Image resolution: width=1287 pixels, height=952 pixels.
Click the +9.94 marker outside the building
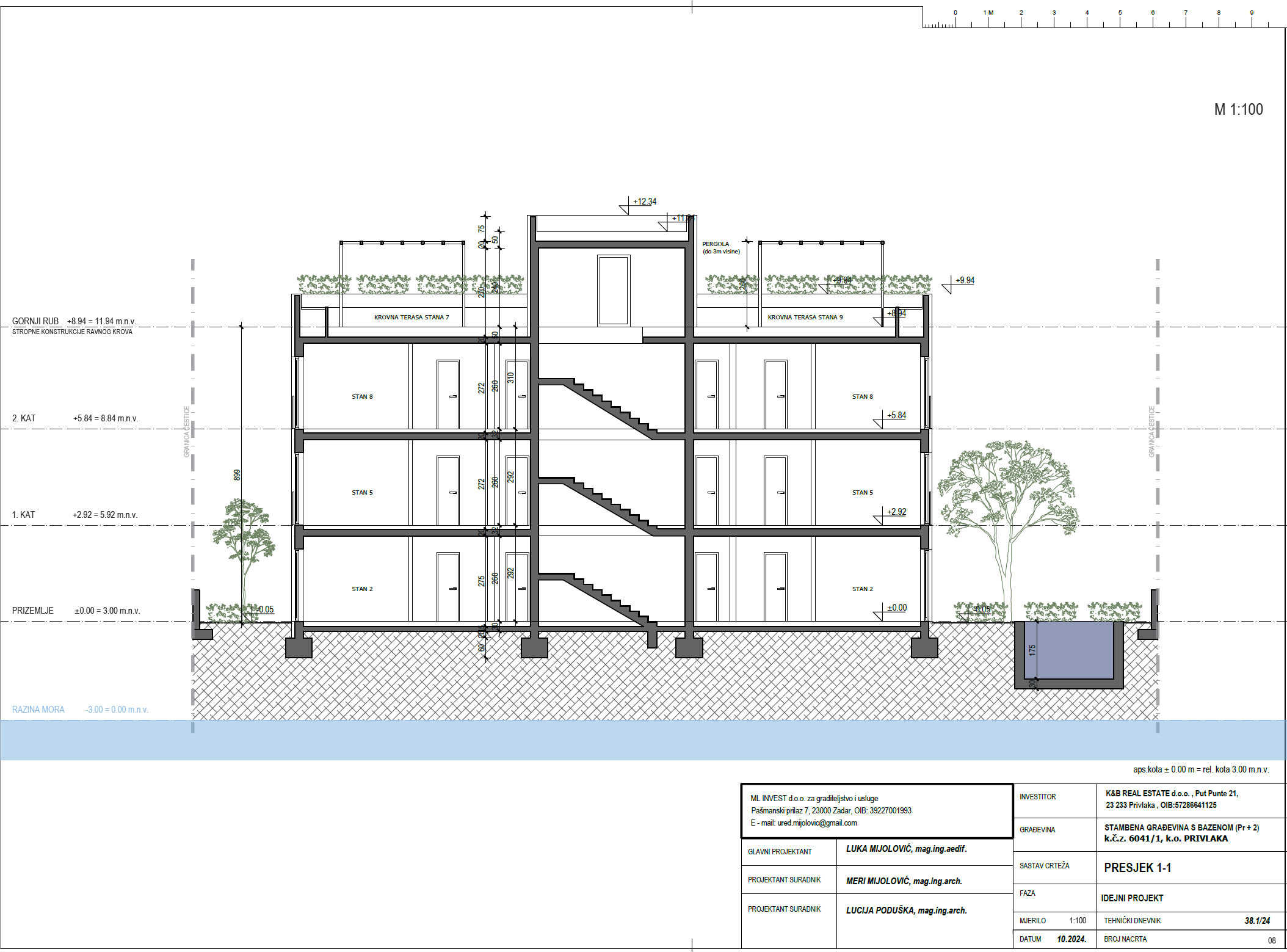(x=948, y=288)
